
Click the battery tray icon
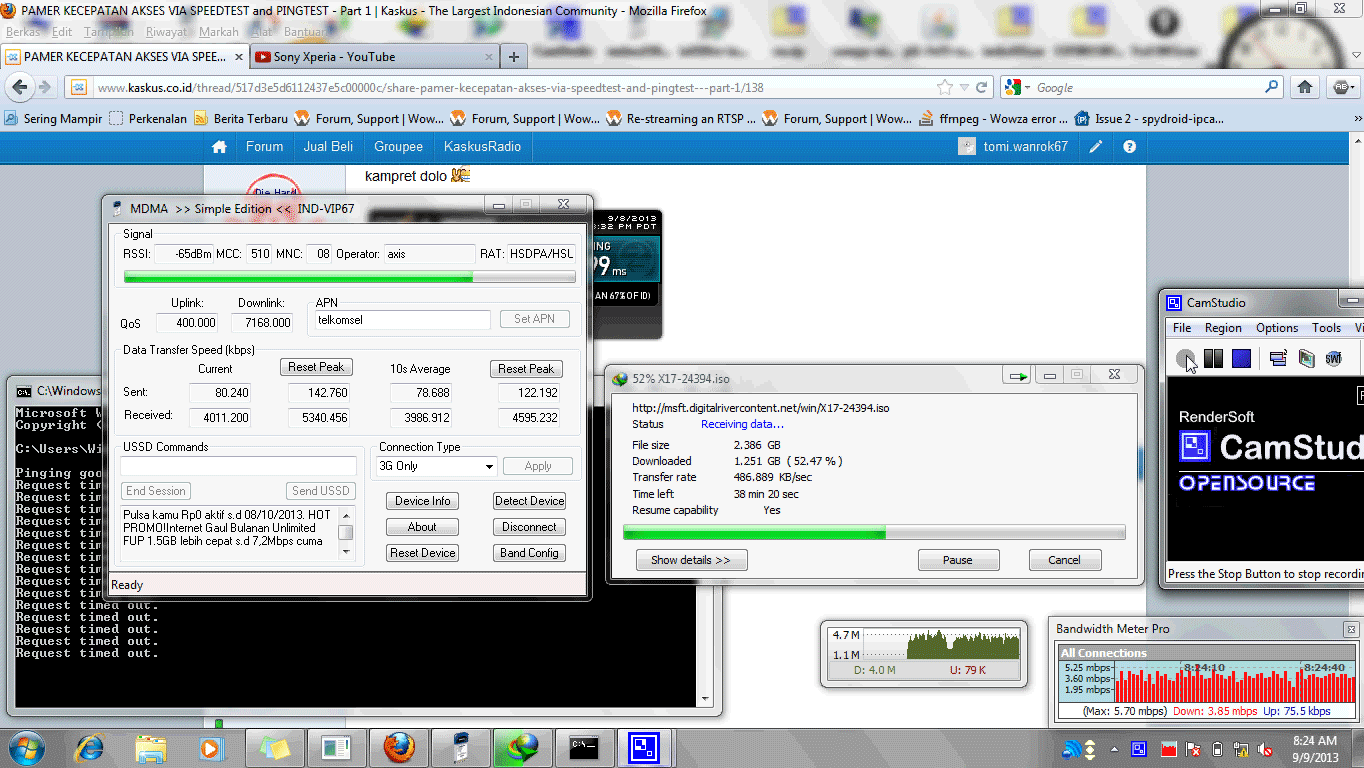coord(1217,749)
